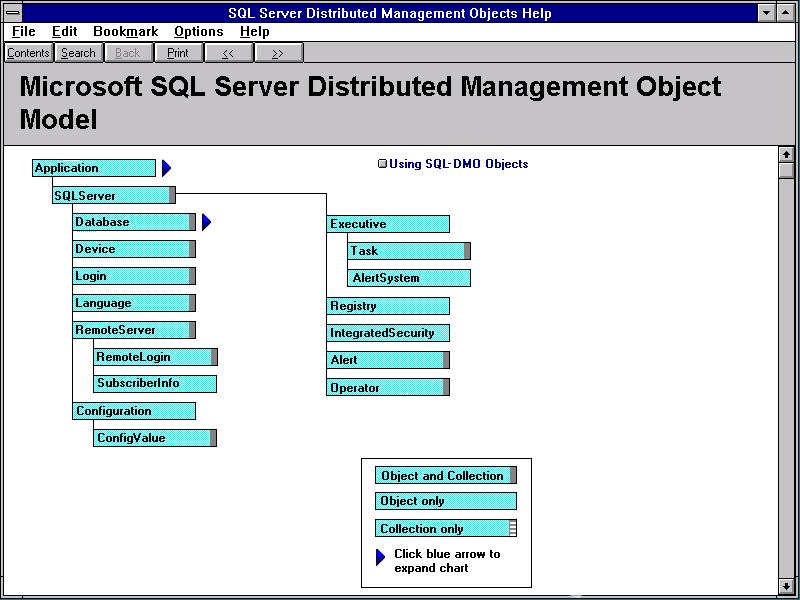Click the Object only legend box
The height and width of the screenshot is (600, 800).
(x=446, y=501)
